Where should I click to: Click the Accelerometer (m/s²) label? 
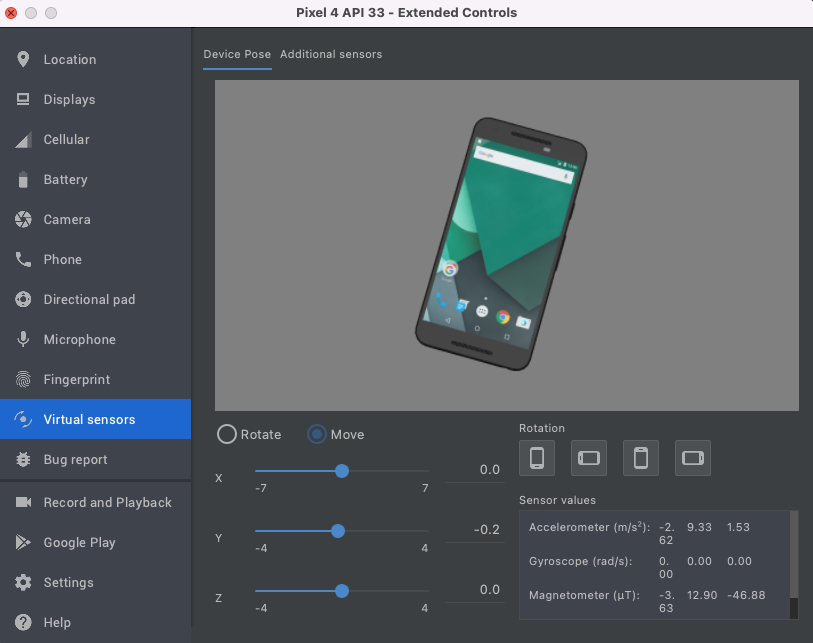click(x=590, y=527)
